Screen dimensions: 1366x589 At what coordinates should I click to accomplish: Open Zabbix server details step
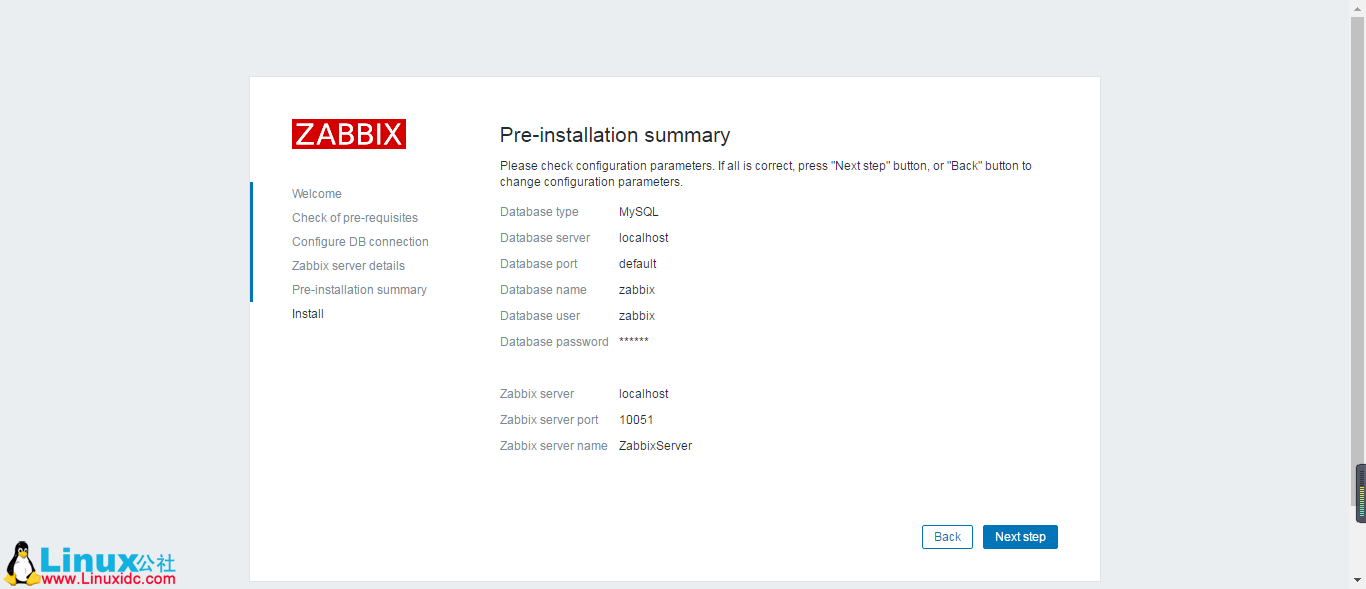(x=348, y=266)
